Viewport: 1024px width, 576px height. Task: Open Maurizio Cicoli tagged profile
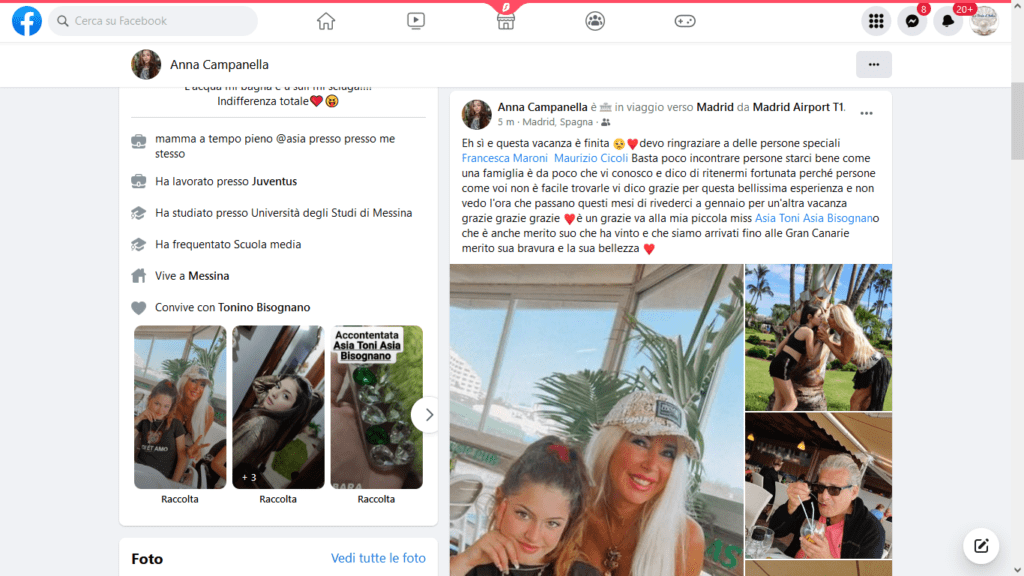click(x=591, y=158)
